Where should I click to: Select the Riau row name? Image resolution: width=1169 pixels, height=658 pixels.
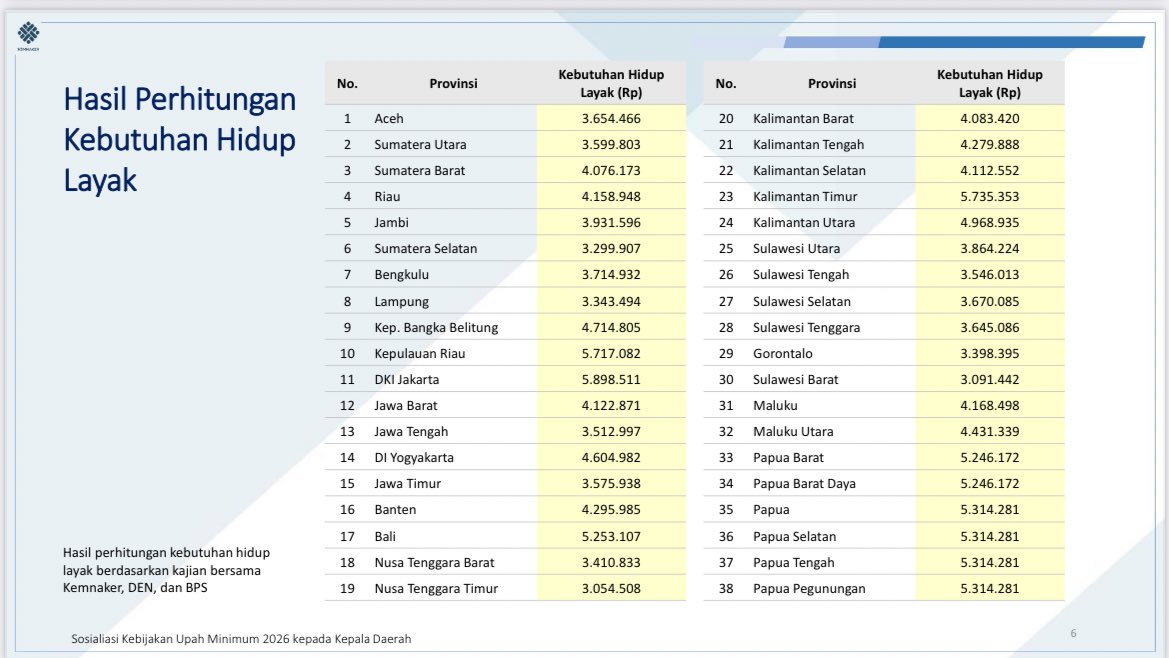click(387, 197)
